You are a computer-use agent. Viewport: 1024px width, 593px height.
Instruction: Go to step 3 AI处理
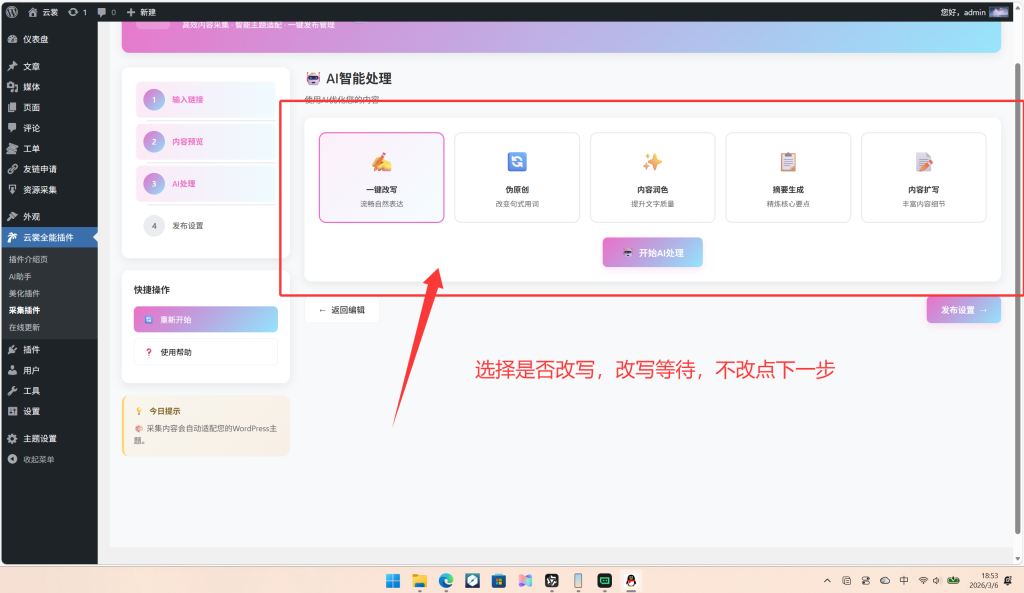click(x=206, y=184)
